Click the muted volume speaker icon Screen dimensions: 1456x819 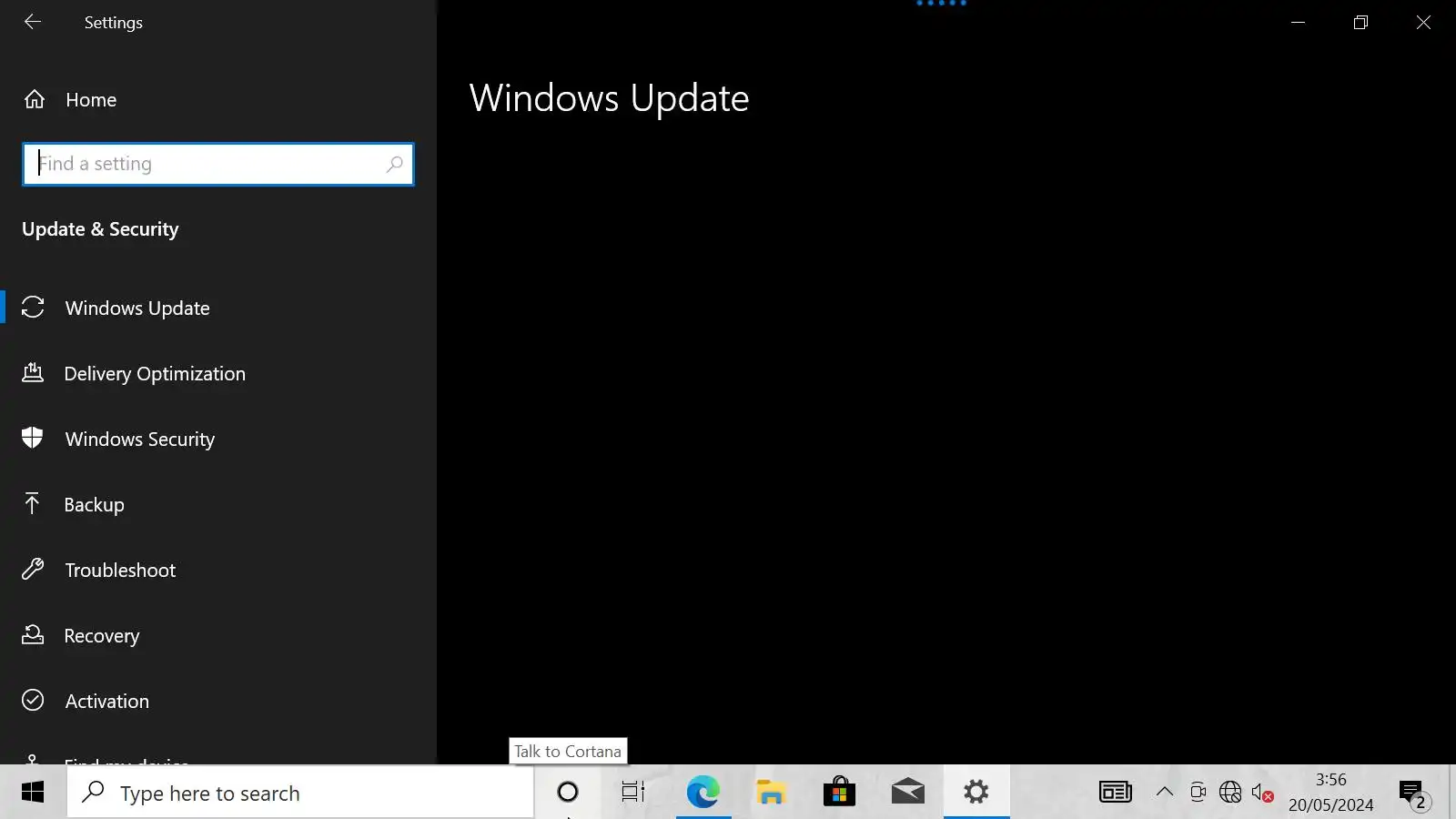click(1262, 793)
